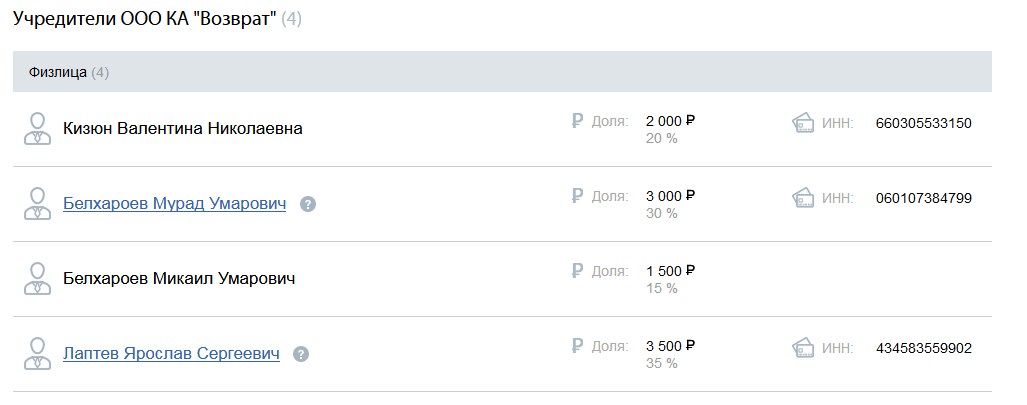Click the 3 500 ₽ share value

point(670,345)
